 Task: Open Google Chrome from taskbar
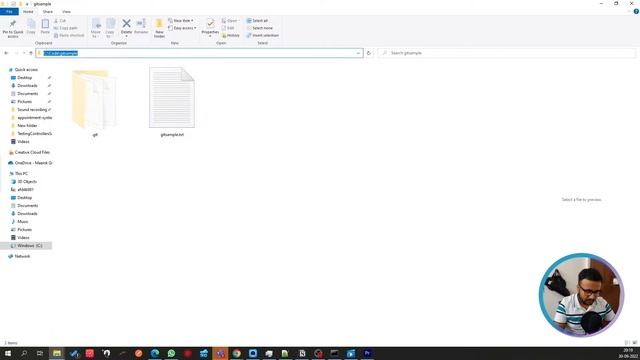click(x=236, y=353)
